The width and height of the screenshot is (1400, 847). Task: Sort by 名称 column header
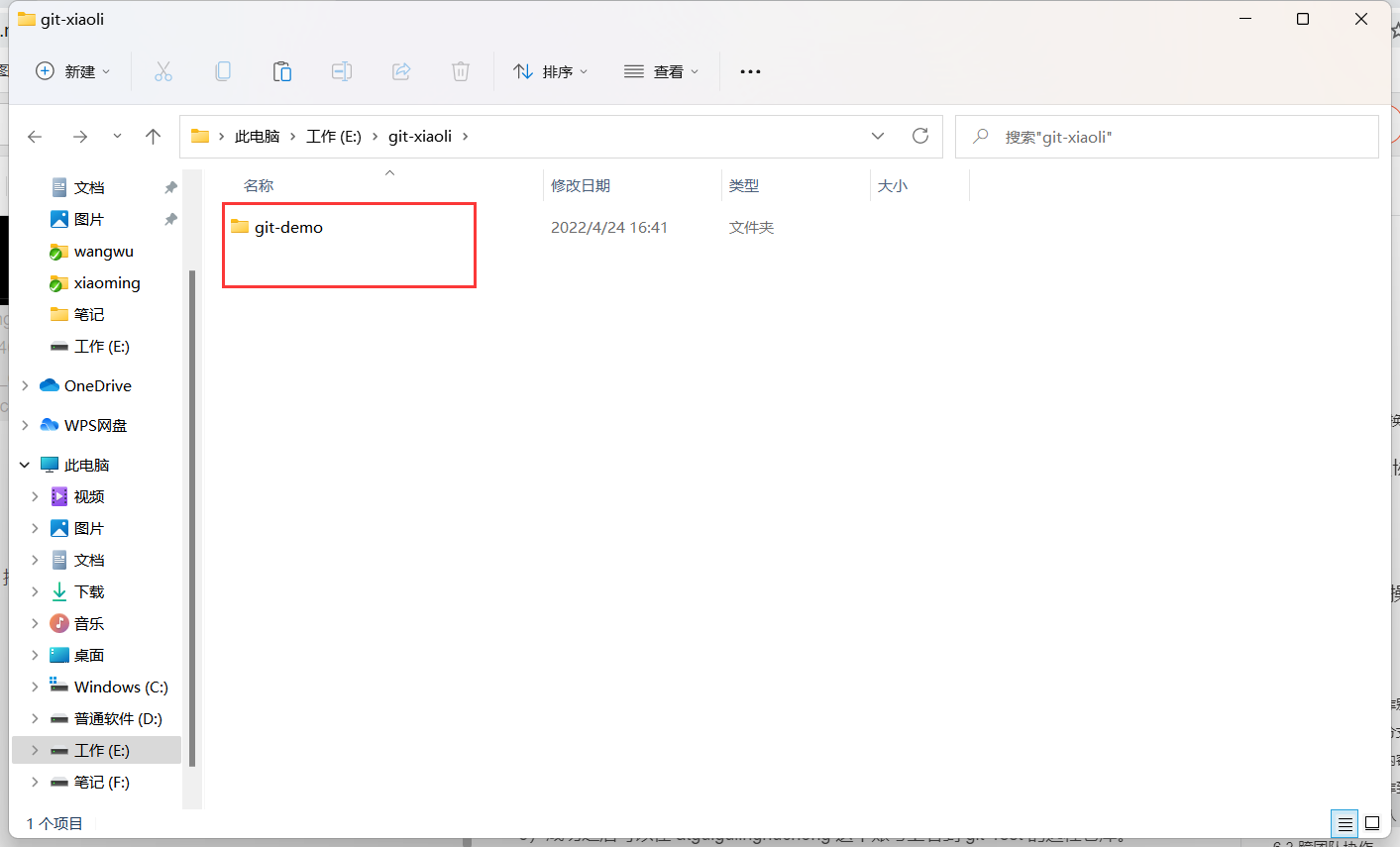point(259,185)
